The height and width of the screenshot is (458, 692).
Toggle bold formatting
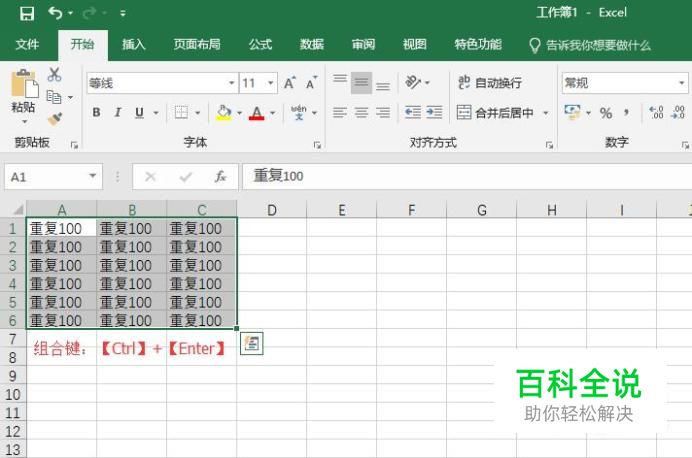tap(96, 113)
